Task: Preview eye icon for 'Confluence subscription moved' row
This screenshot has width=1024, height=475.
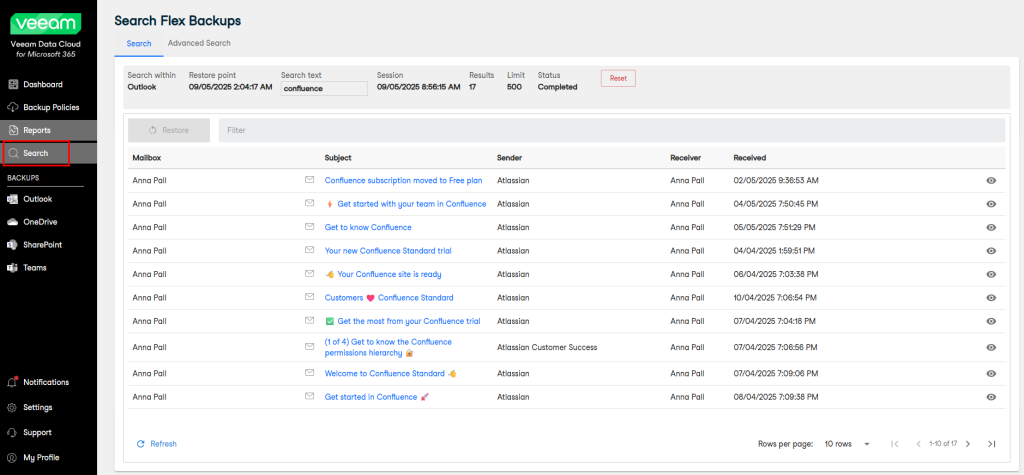Action: (991, 180)
